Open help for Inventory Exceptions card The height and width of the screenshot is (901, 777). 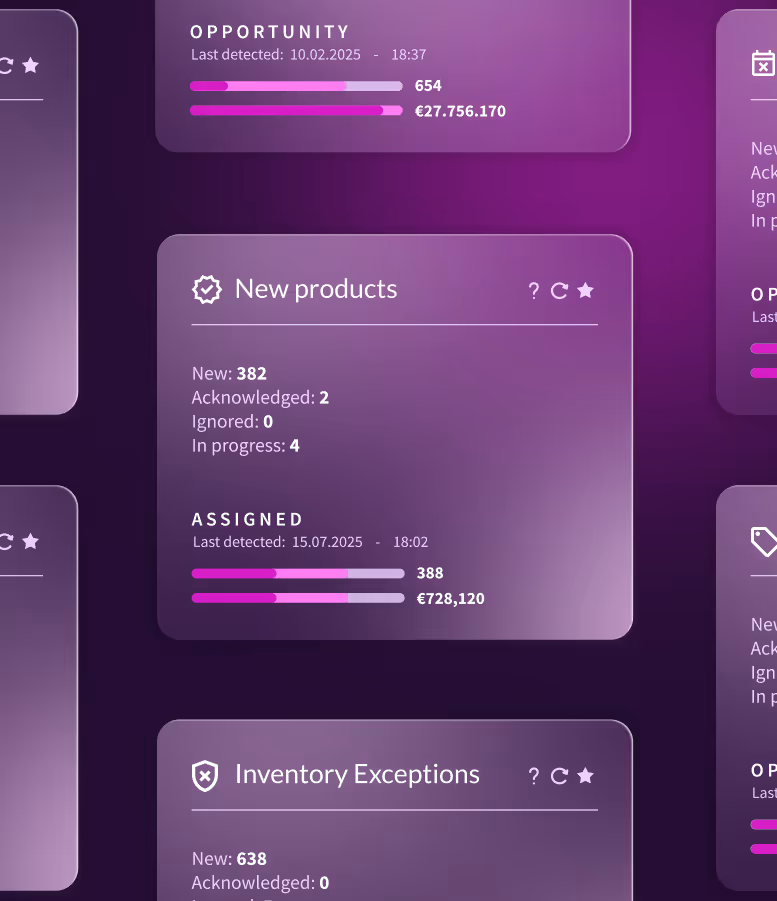[533, 776]
